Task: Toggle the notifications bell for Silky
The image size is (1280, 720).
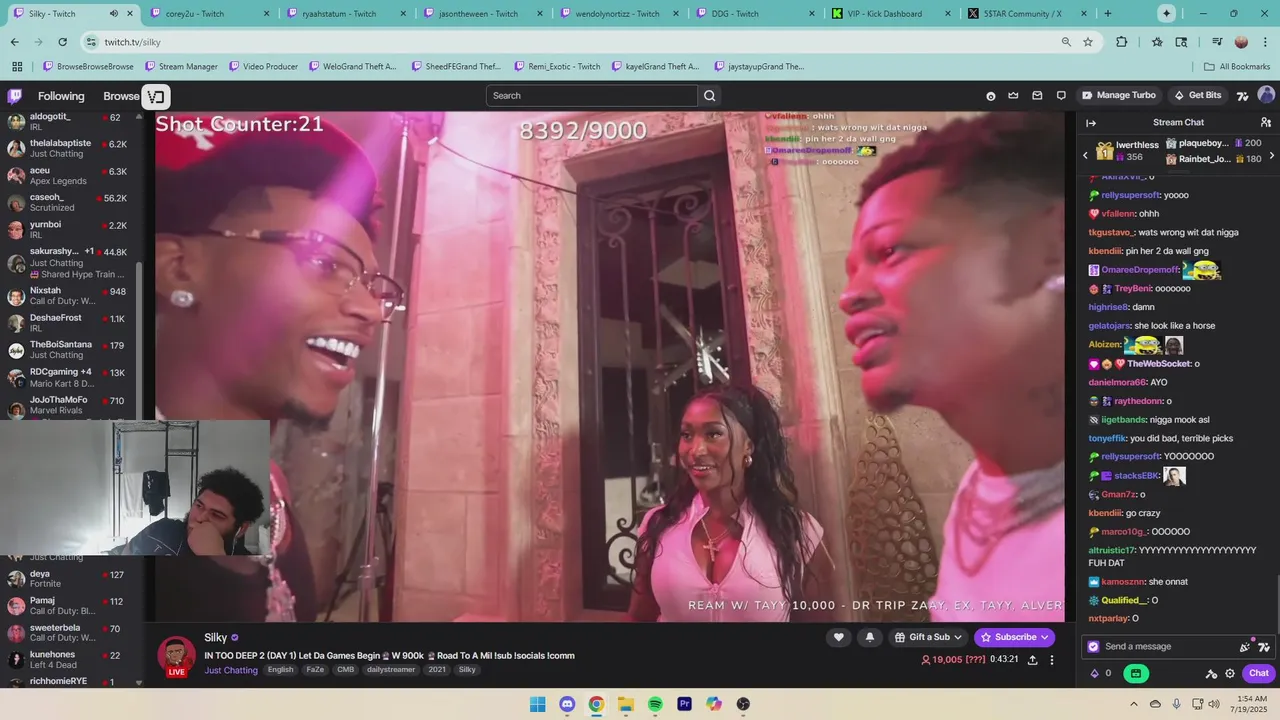Action: click(870, 637)
